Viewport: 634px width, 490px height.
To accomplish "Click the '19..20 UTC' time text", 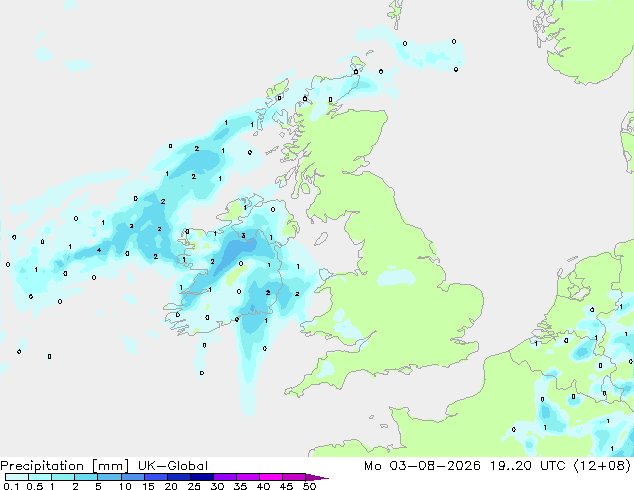I will [x=527, y=466].
